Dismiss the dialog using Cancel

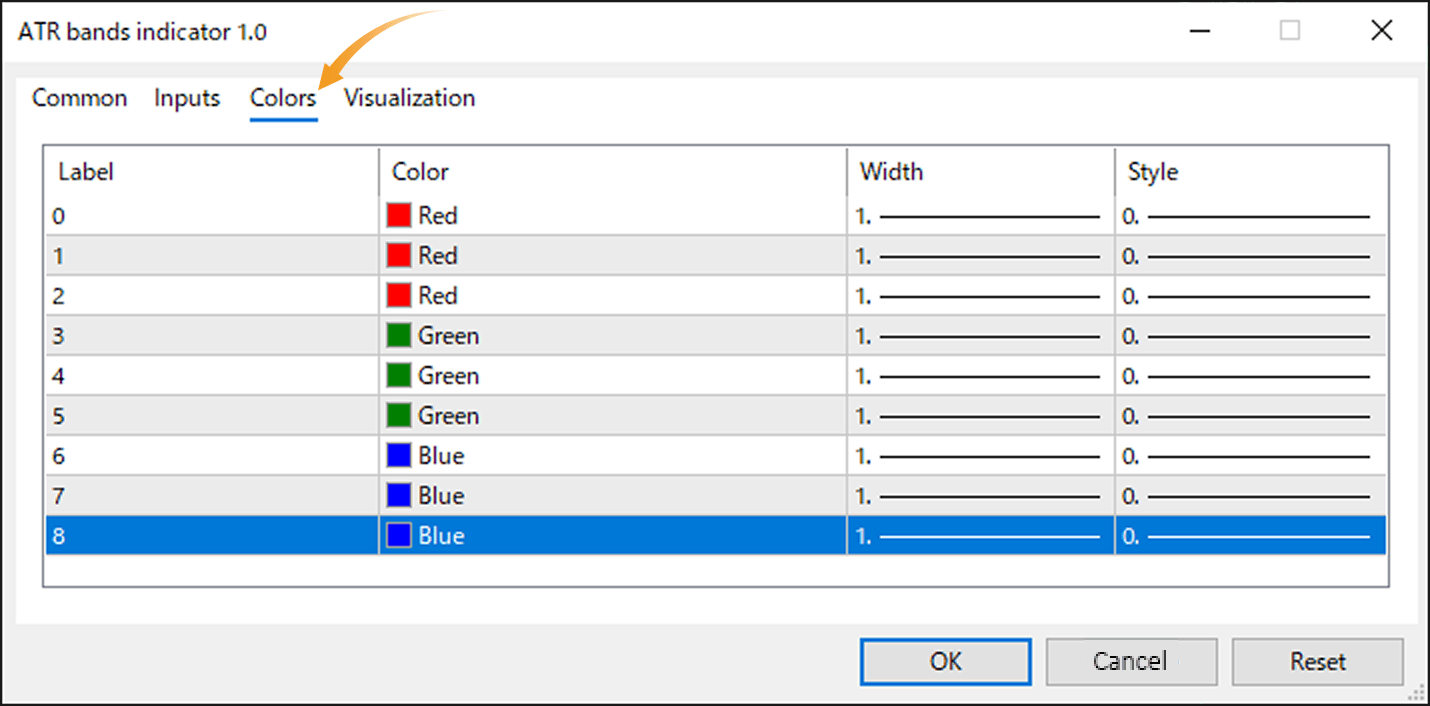[x=1131, y=661]
